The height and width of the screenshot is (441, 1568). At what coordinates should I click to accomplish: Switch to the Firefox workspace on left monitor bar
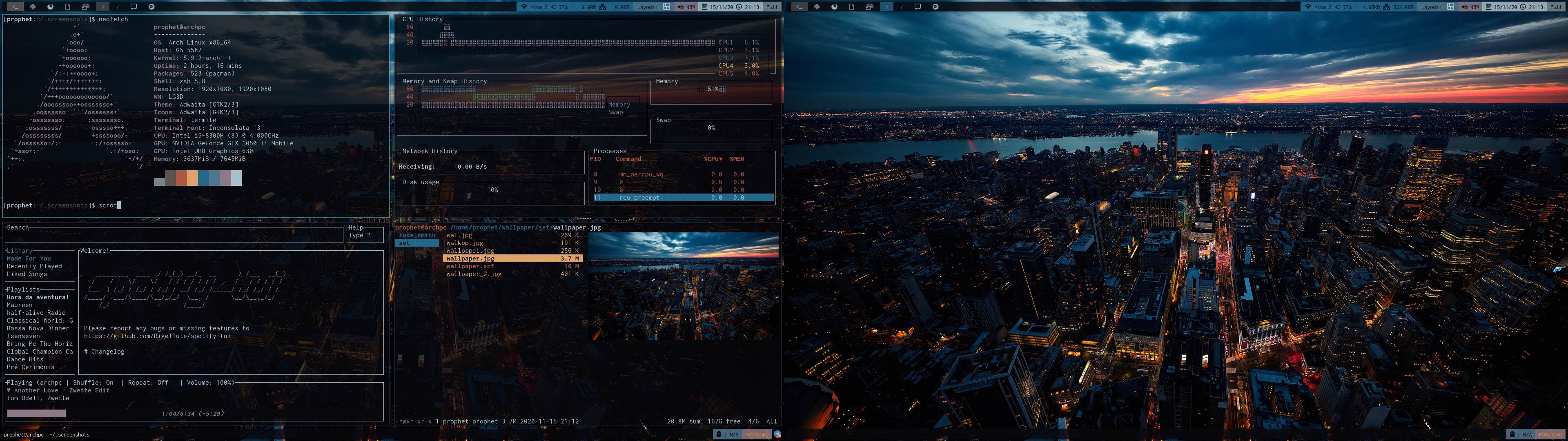[51, 7]
